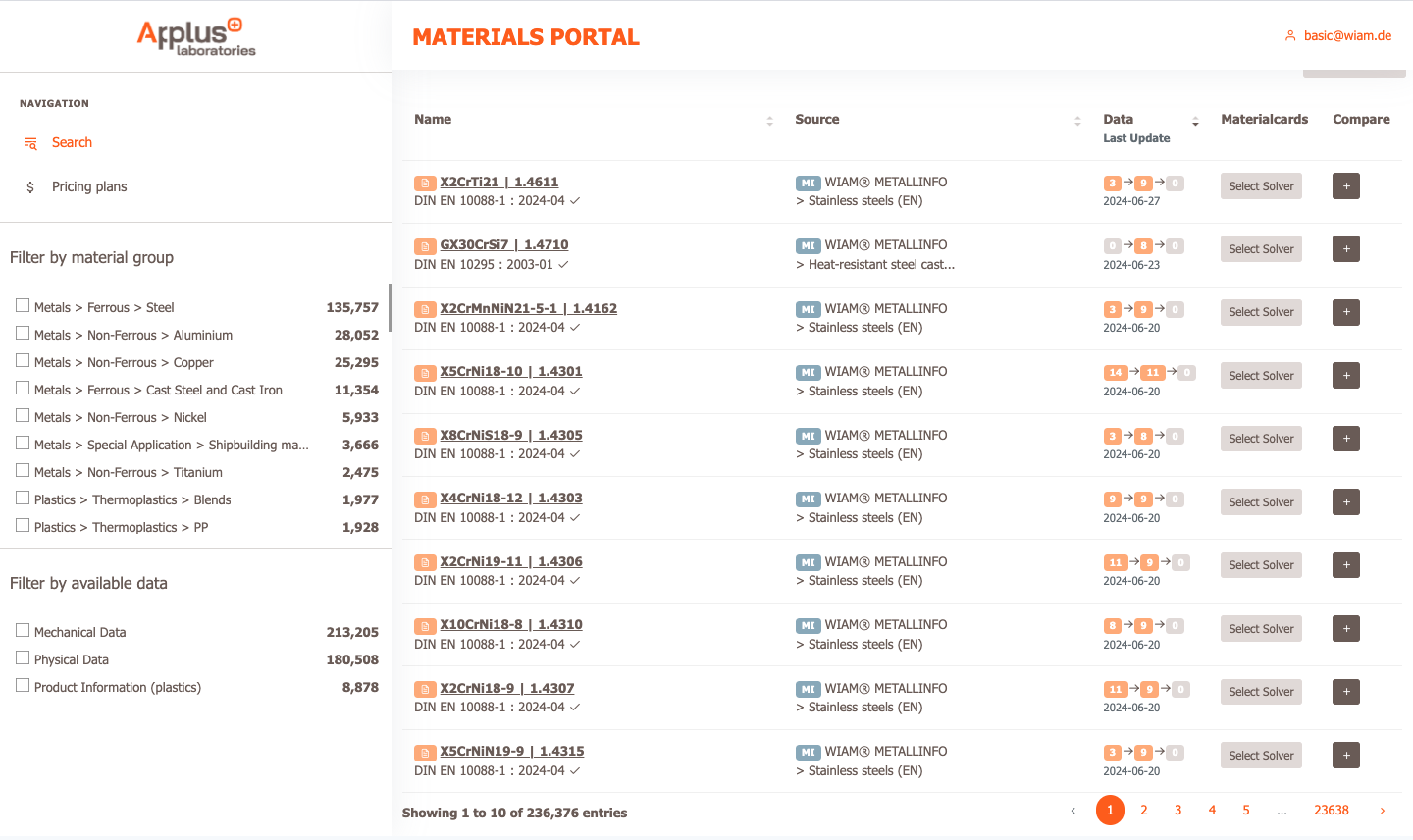The width and height of the screenshot is (1413, 840).
Task: Click the orange document icon beside GX30CrSi7
Action: 425,246
